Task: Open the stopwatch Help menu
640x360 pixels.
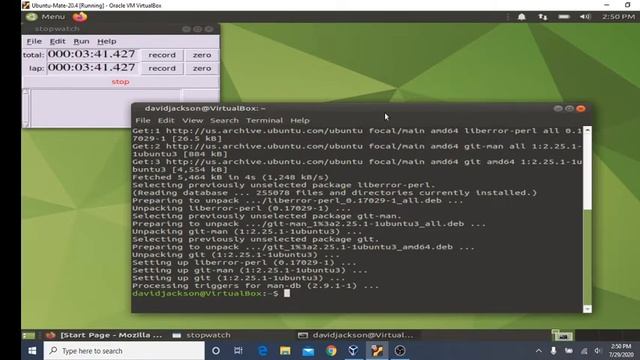Action: (107, 41)
